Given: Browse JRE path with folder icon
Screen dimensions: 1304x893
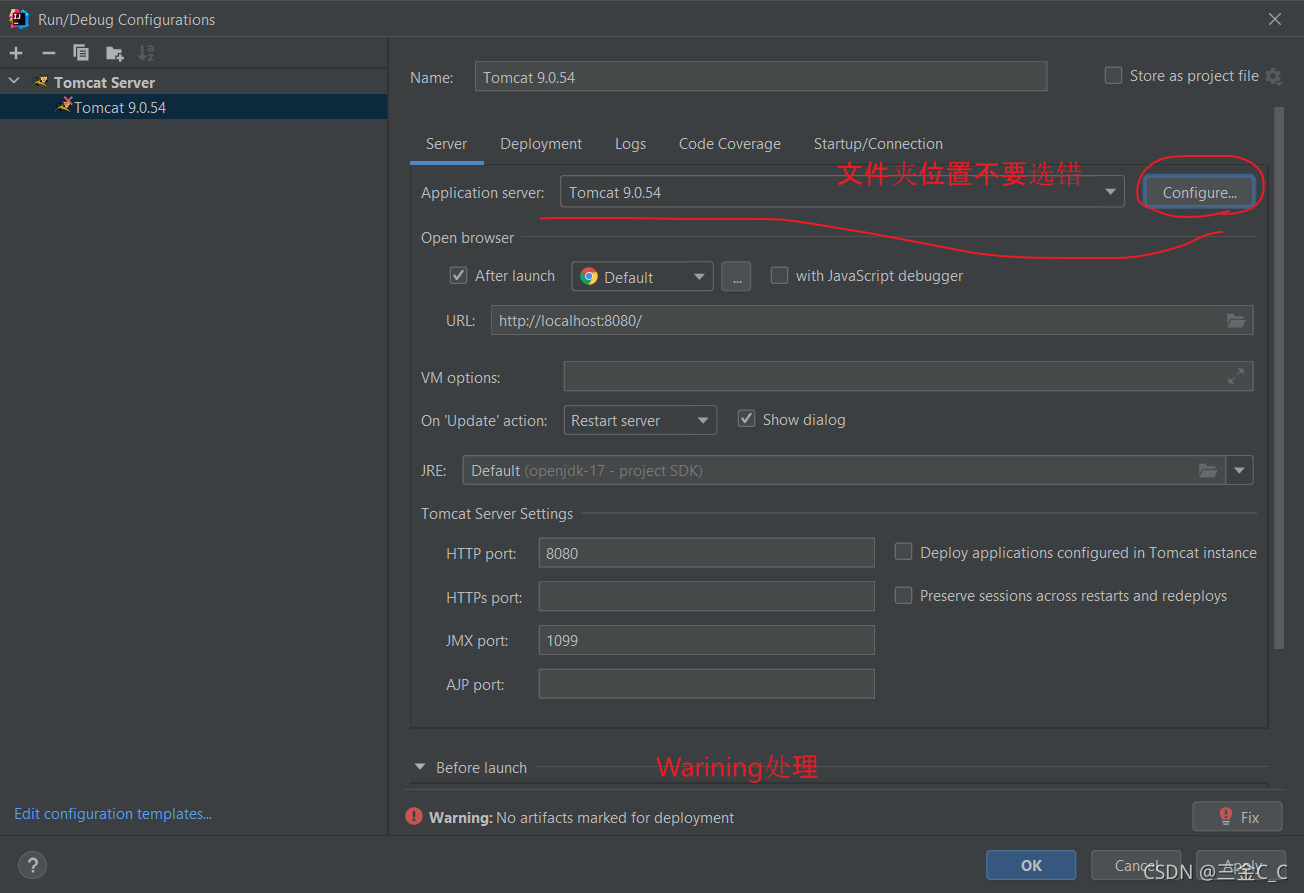Looking at the screenshot, I should coord(1208,470).
